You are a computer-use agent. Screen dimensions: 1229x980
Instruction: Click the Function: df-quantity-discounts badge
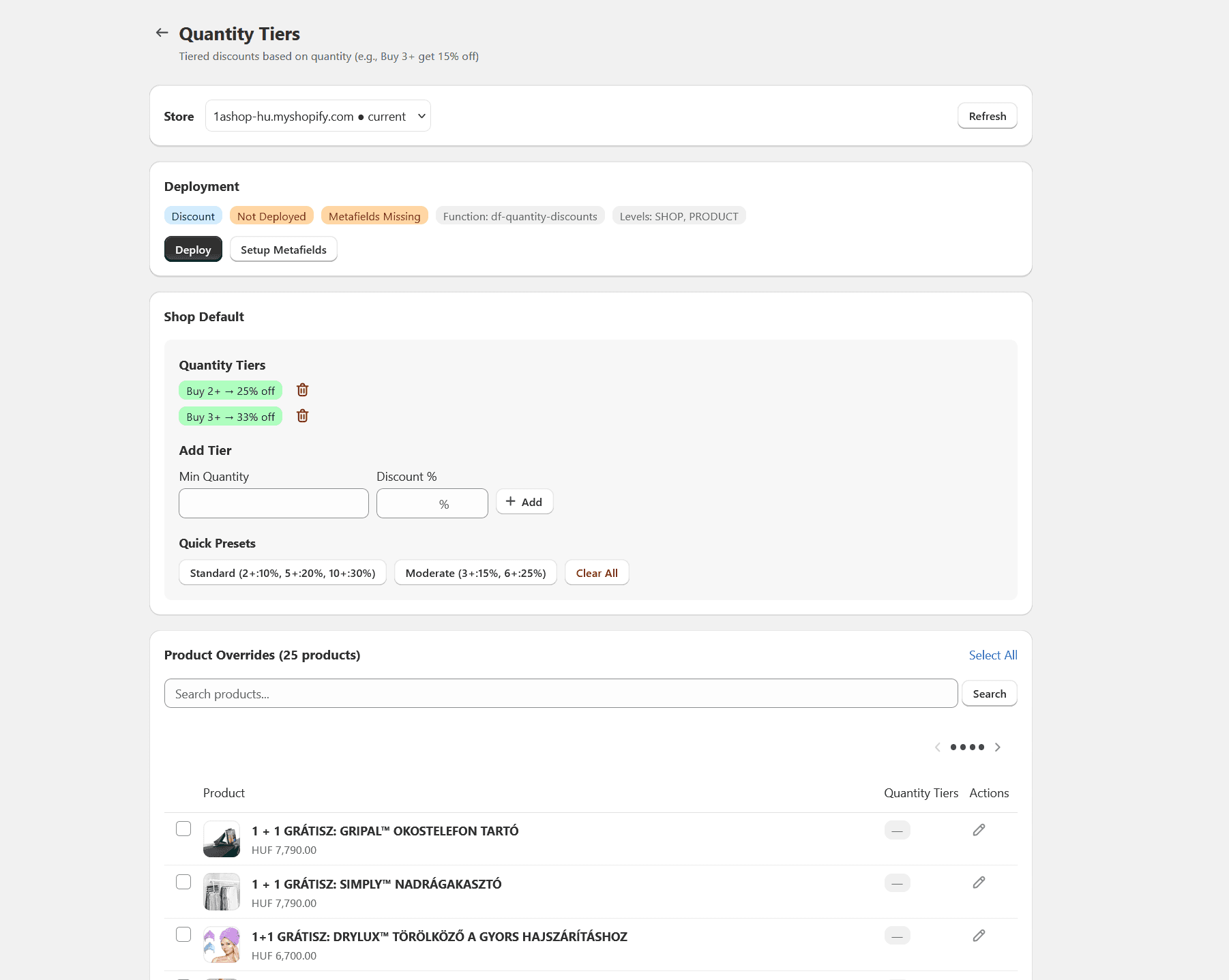pyautogui.click(x=520, y=216)
